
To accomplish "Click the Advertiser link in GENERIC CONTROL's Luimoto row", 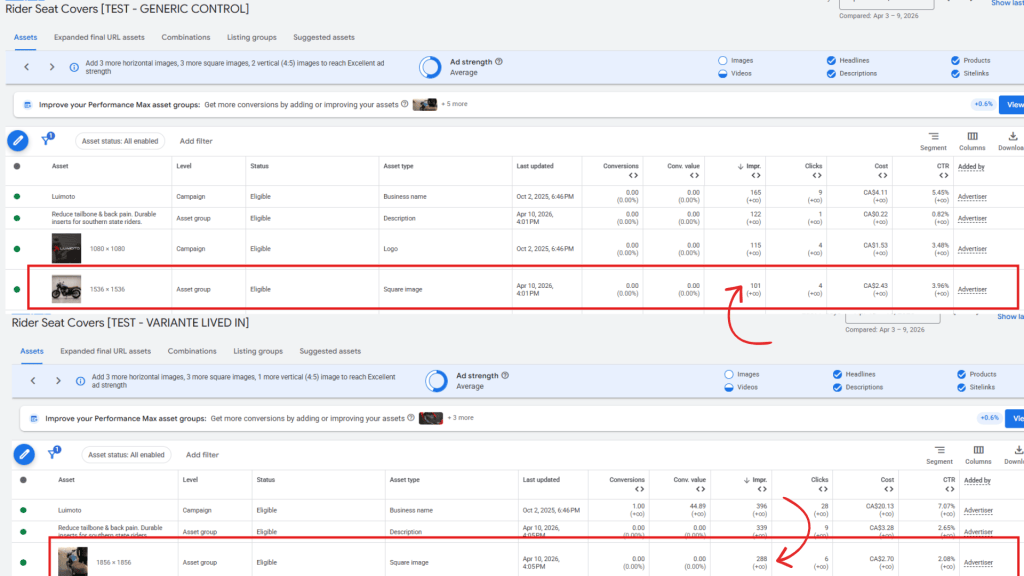I will coord(972,197).
